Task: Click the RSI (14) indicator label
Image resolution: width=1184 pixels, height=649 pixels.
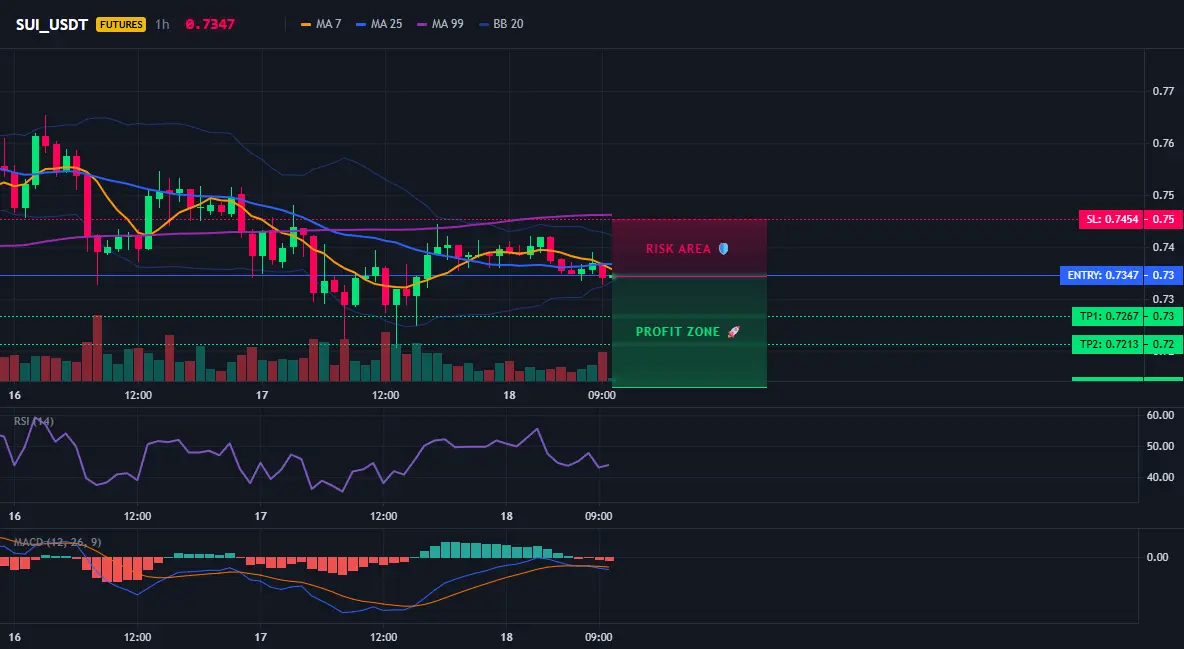Action: [x=34, y=421]
